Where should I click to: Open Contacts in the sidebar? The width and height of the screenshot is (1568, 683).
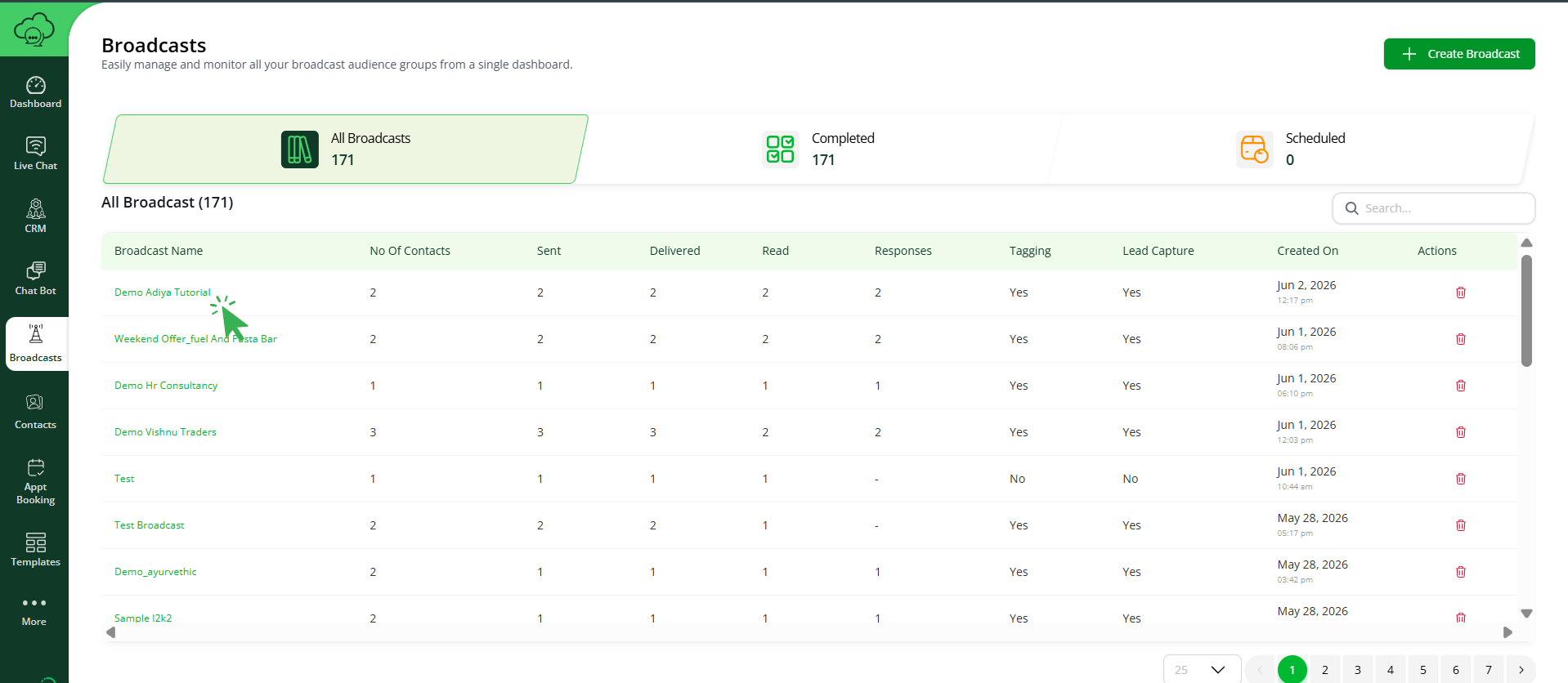click(x=35, y=412)
